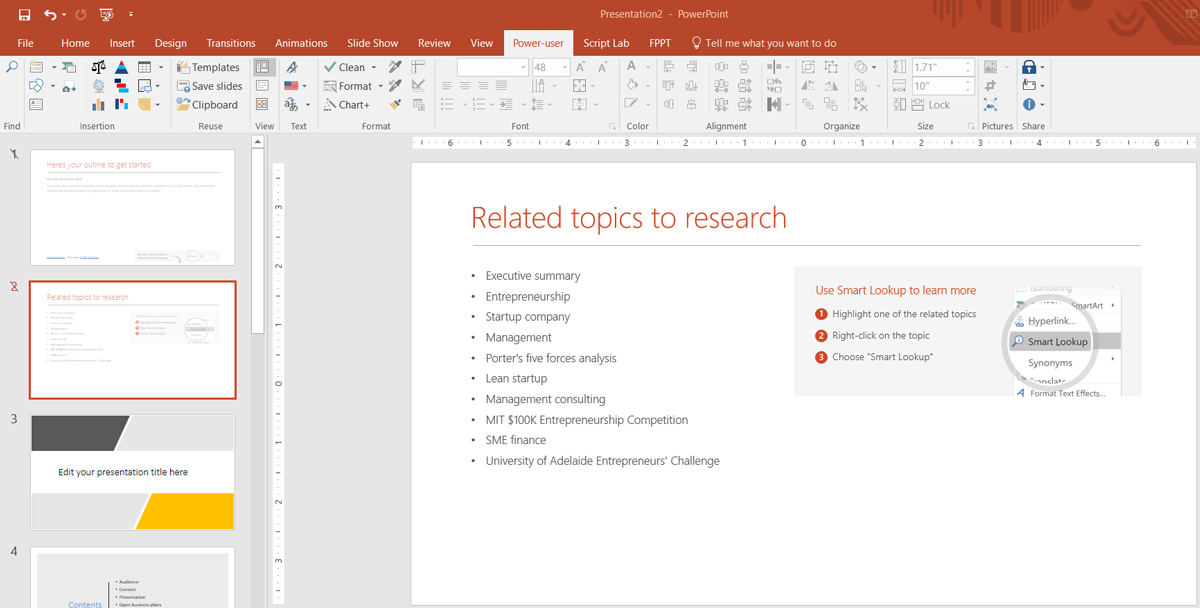The height and width of the screenshot is (608, 1200).
Task: Click the Templates button
Action: pyautogui.click(x=208, y=67)
